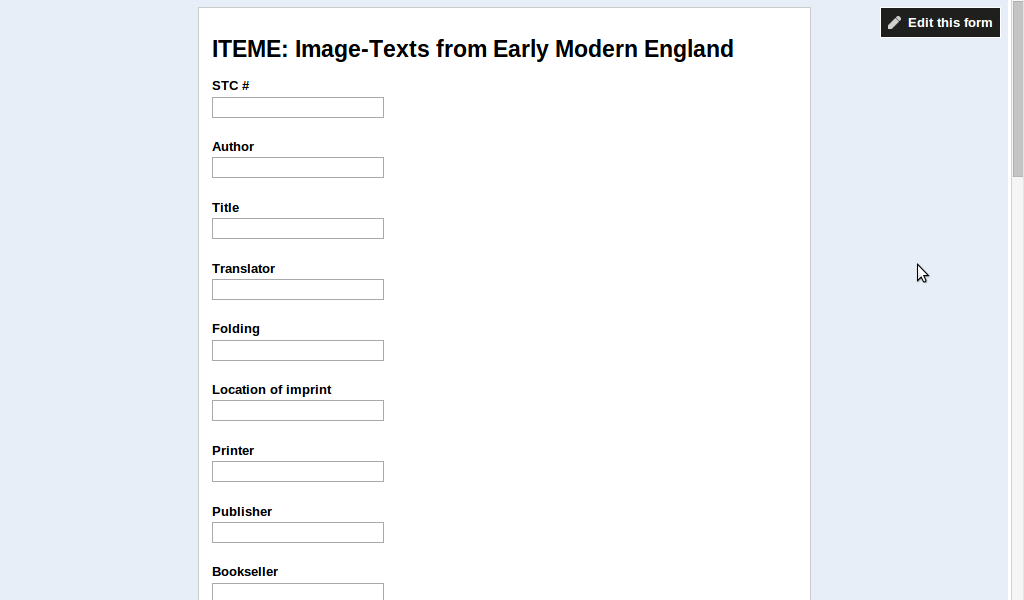The width and height of the screenshot is (1024, 600).
Task: Click the Folding text field
Action: (297, 351)
